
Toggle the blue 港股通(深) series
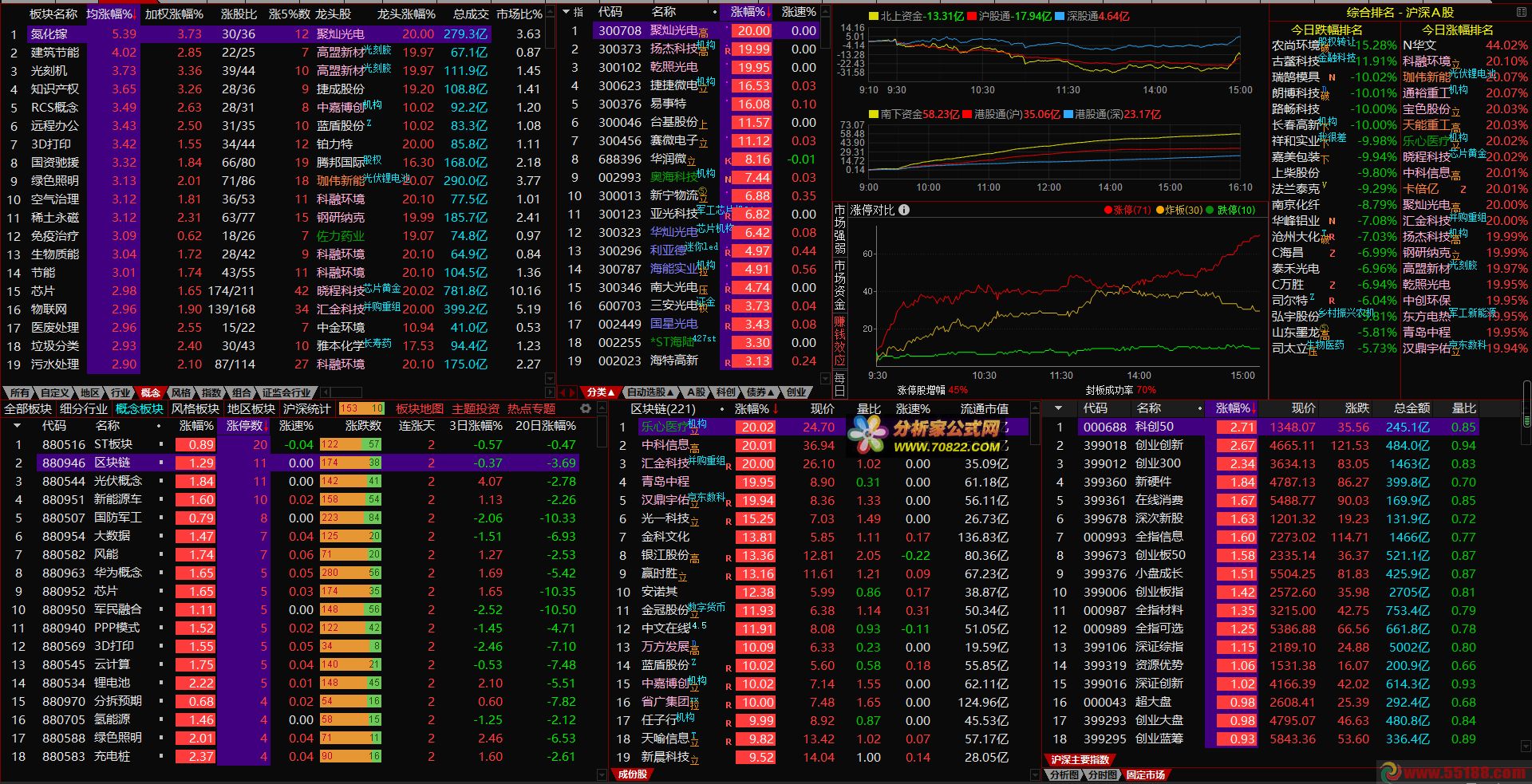1068,115
